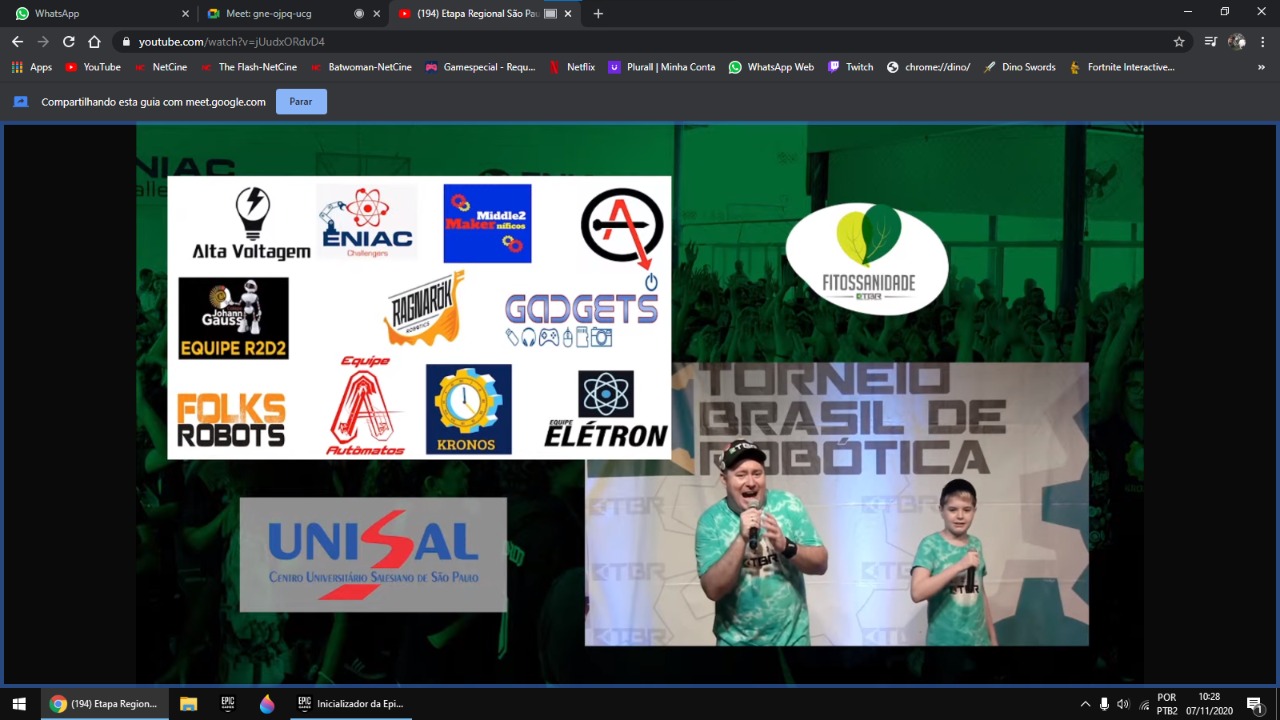The width and height of the screenshot is (1280, 720).
Task: Open the browser home page
Action: 94,42
